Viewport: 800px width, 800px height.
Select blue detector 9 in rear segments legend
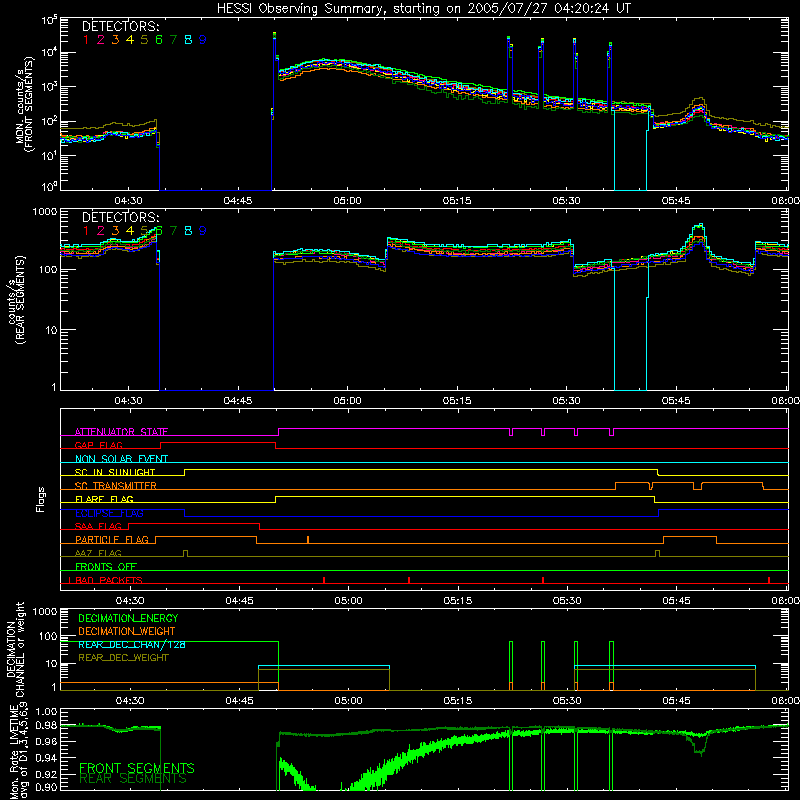pos(203,231)
